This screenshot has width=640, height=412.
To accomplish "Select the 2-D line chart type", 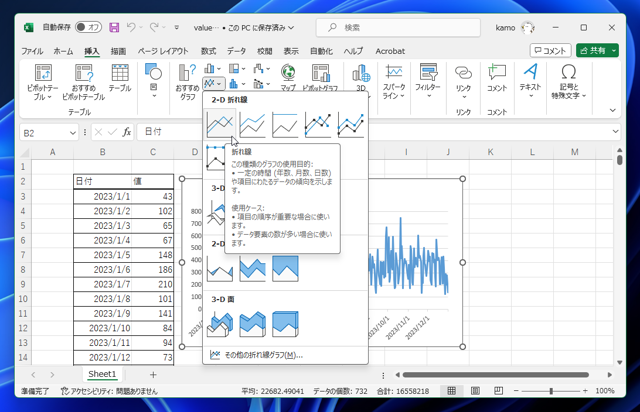I will click(220, 125).
